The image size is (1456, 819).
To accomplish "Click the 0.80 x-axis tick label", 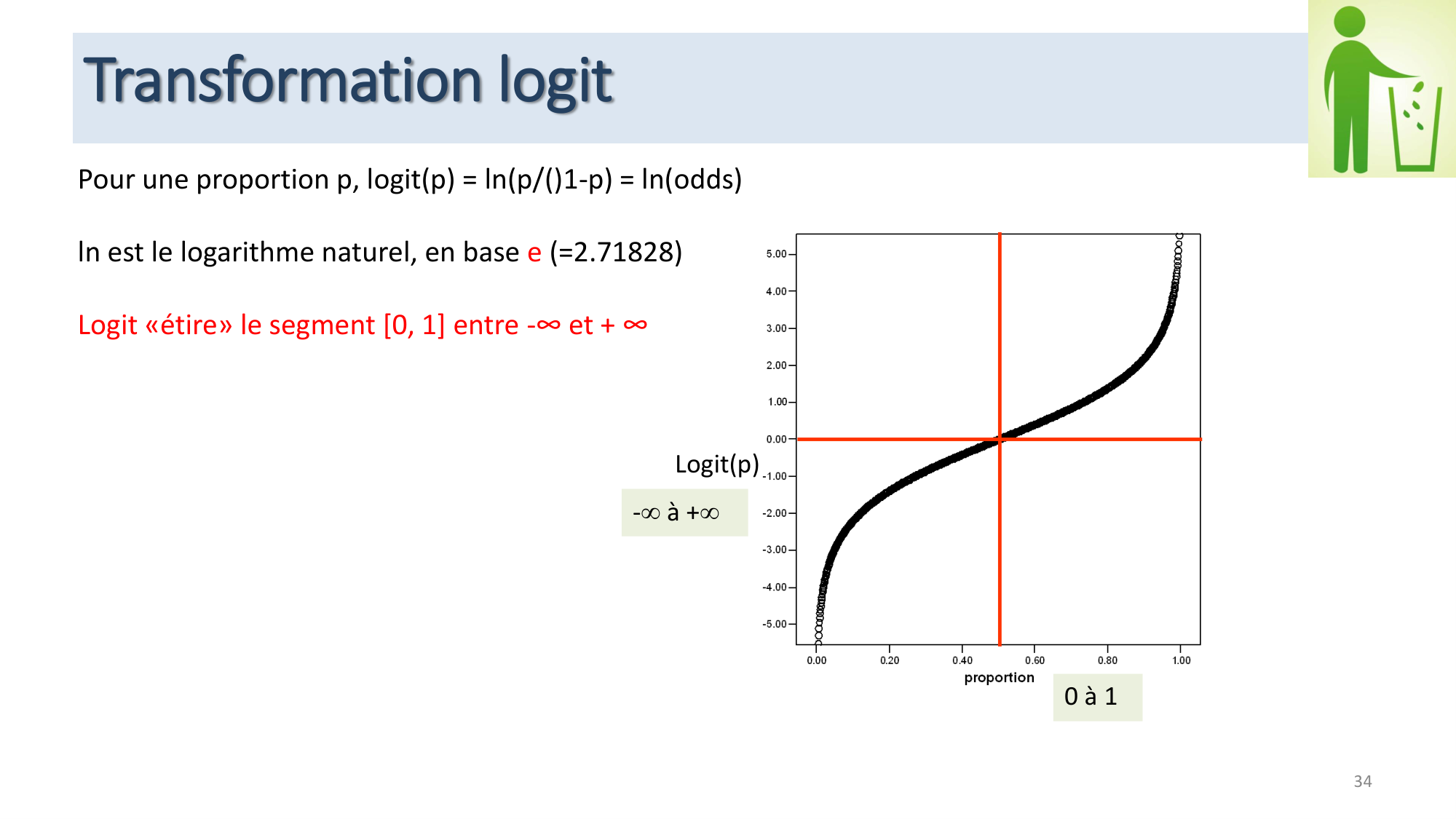I will point(1107,660).
